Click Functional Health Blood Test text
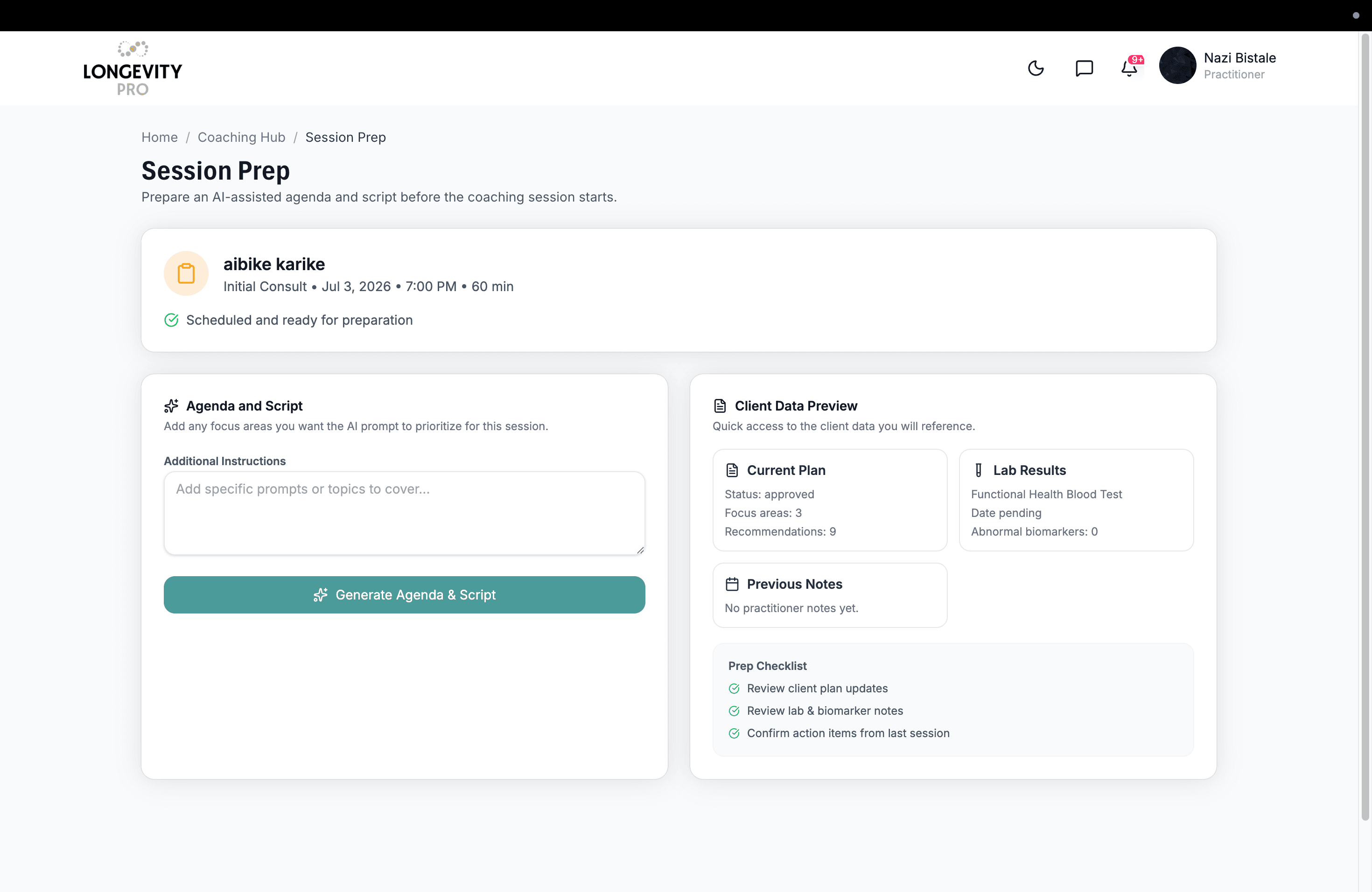Screen dimensions: 1372x892 [x=1046, y=494]
